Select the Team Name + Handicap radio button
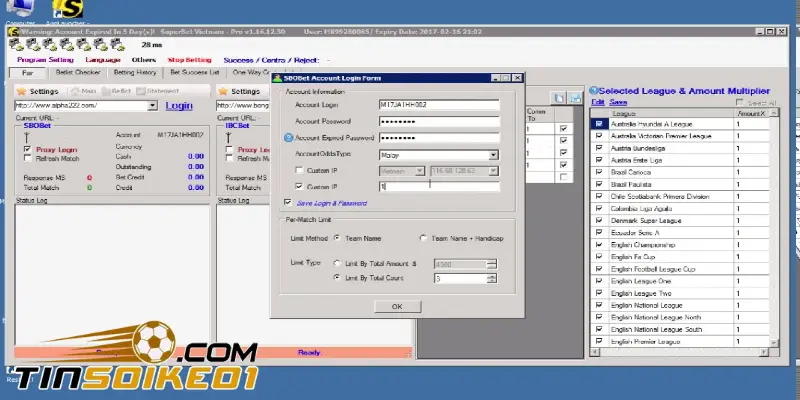 [x=422, y=238]
